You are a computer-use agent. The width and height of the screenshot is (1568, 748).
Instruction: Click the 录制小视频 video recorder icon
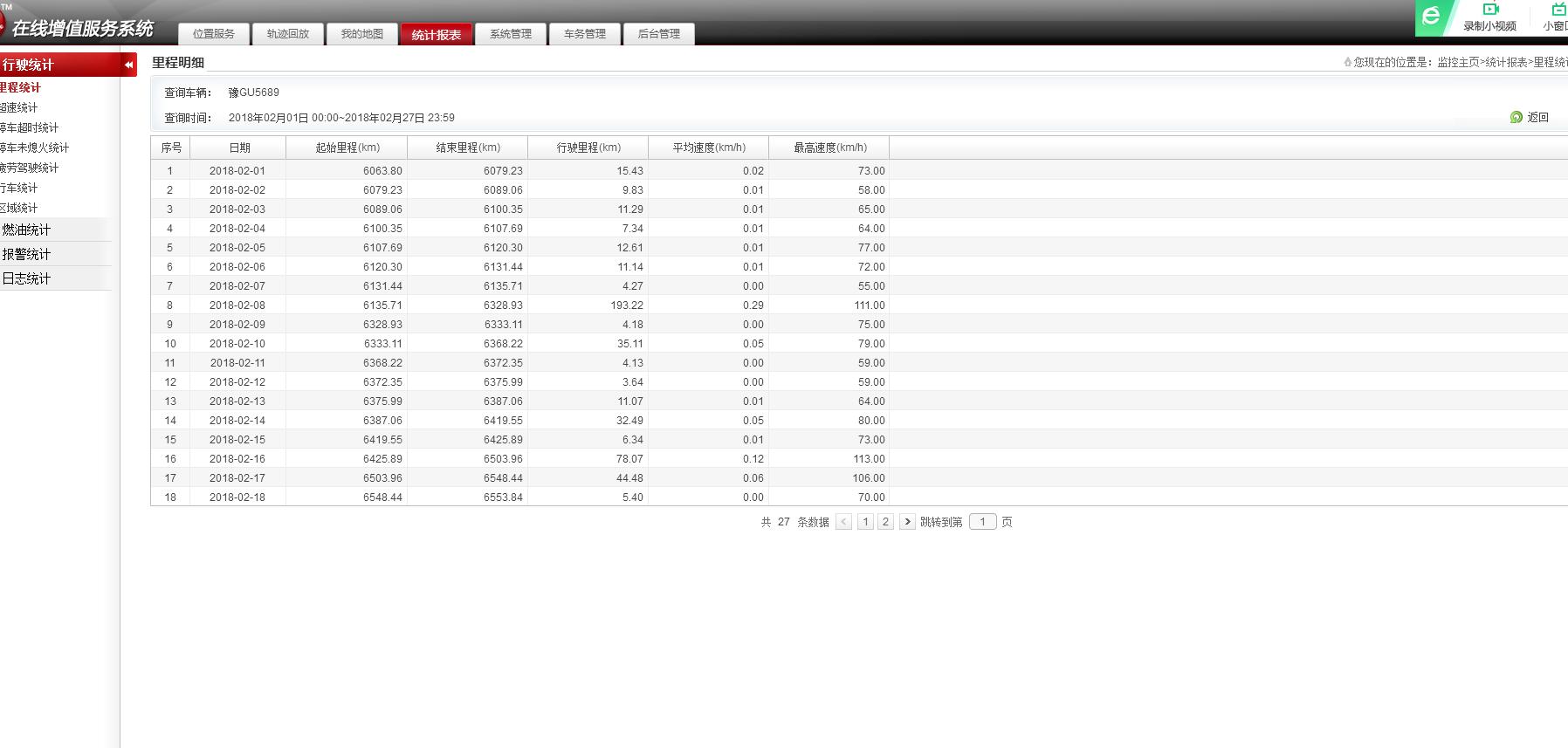tap(1489, 10)
